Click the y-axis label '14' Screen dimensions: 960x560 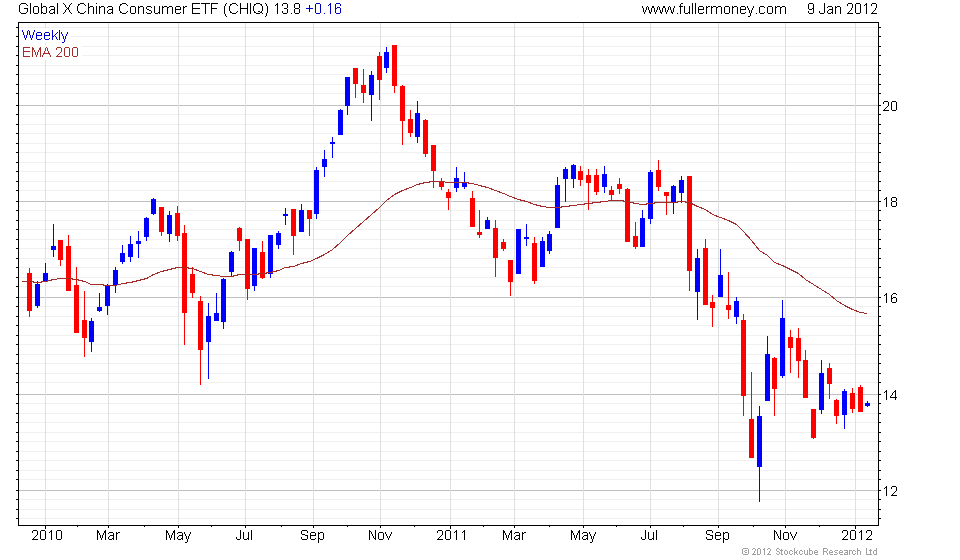(x=890, y=395)
